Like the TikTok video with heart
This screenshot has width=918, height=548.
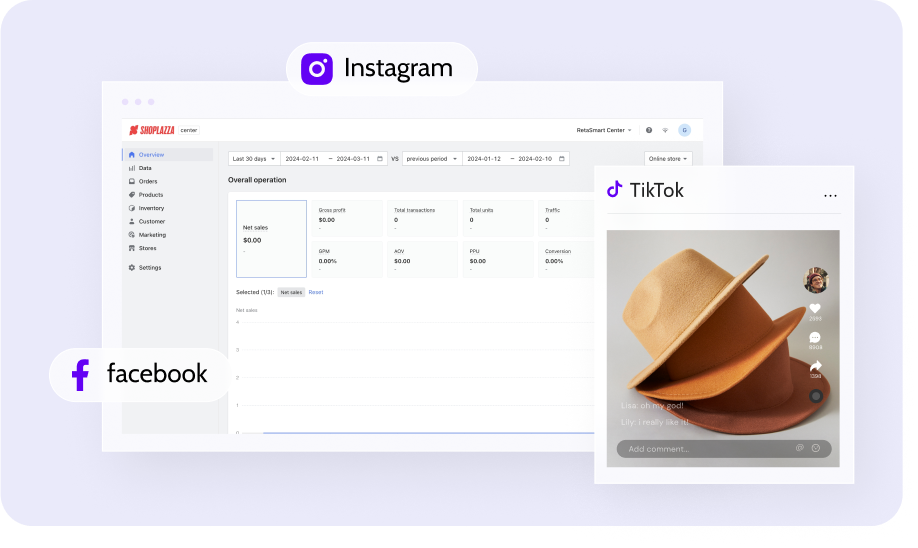(x=815, y=309)
